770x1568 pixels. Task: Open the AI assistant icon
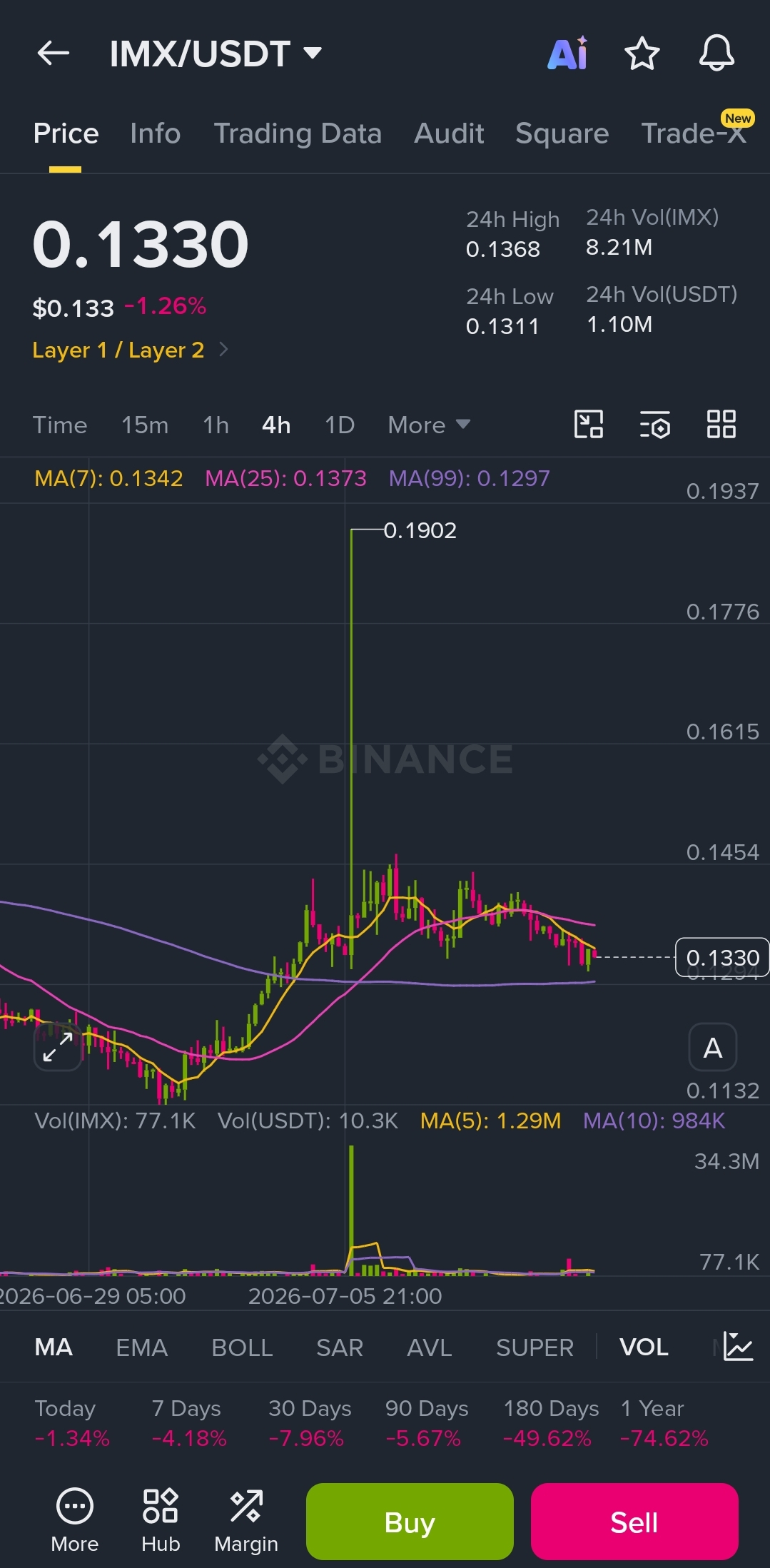pos(568,53)
